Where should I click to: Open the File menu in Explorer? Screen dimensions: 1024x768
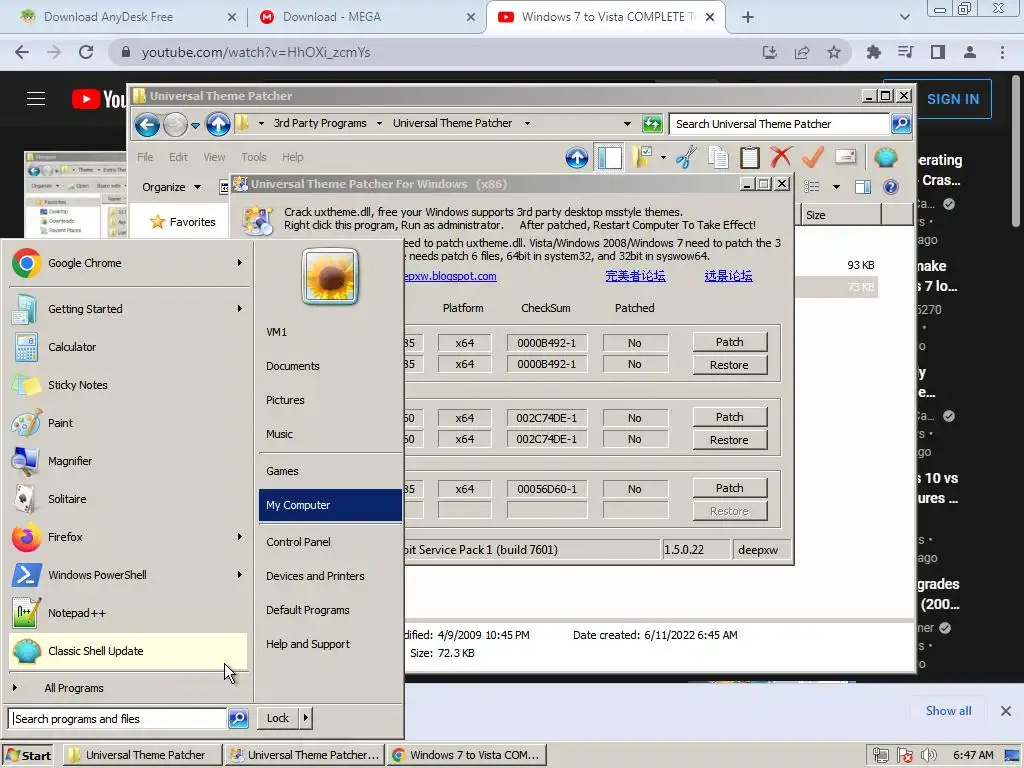point(145,157)
